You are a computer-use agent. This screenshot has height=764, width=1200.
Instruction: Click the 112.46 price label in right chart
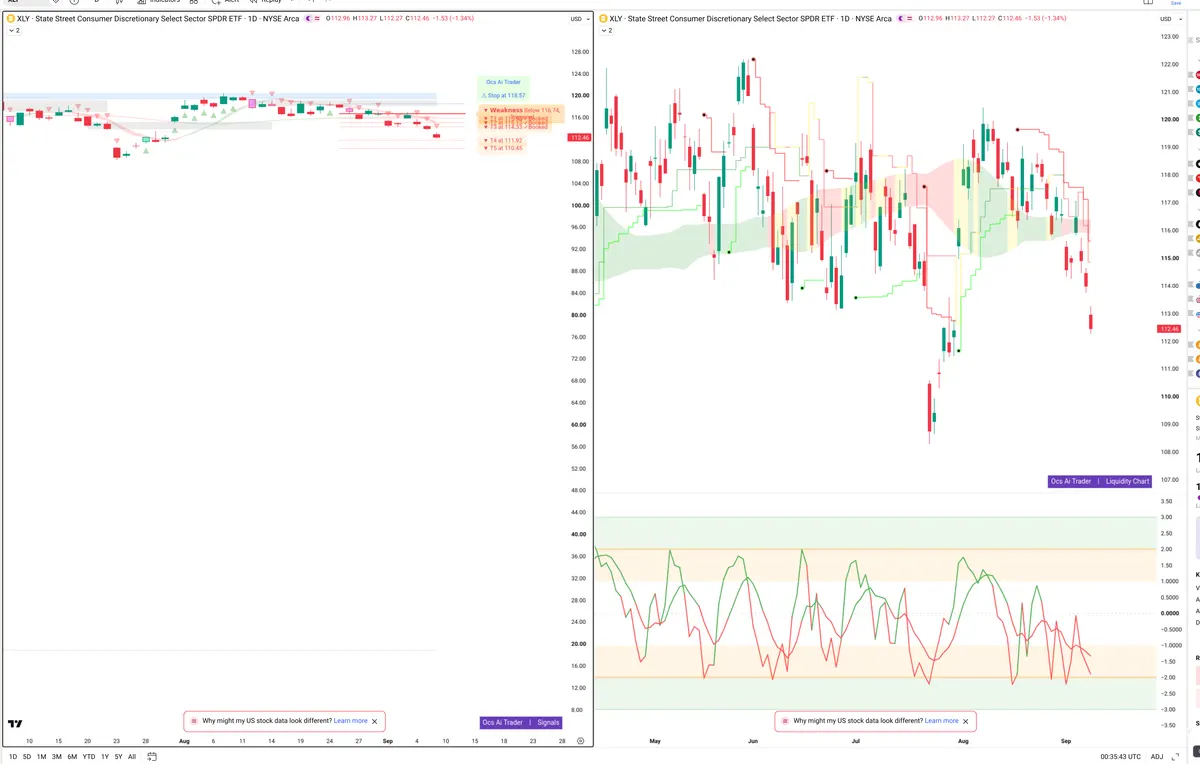point(1170,328)
